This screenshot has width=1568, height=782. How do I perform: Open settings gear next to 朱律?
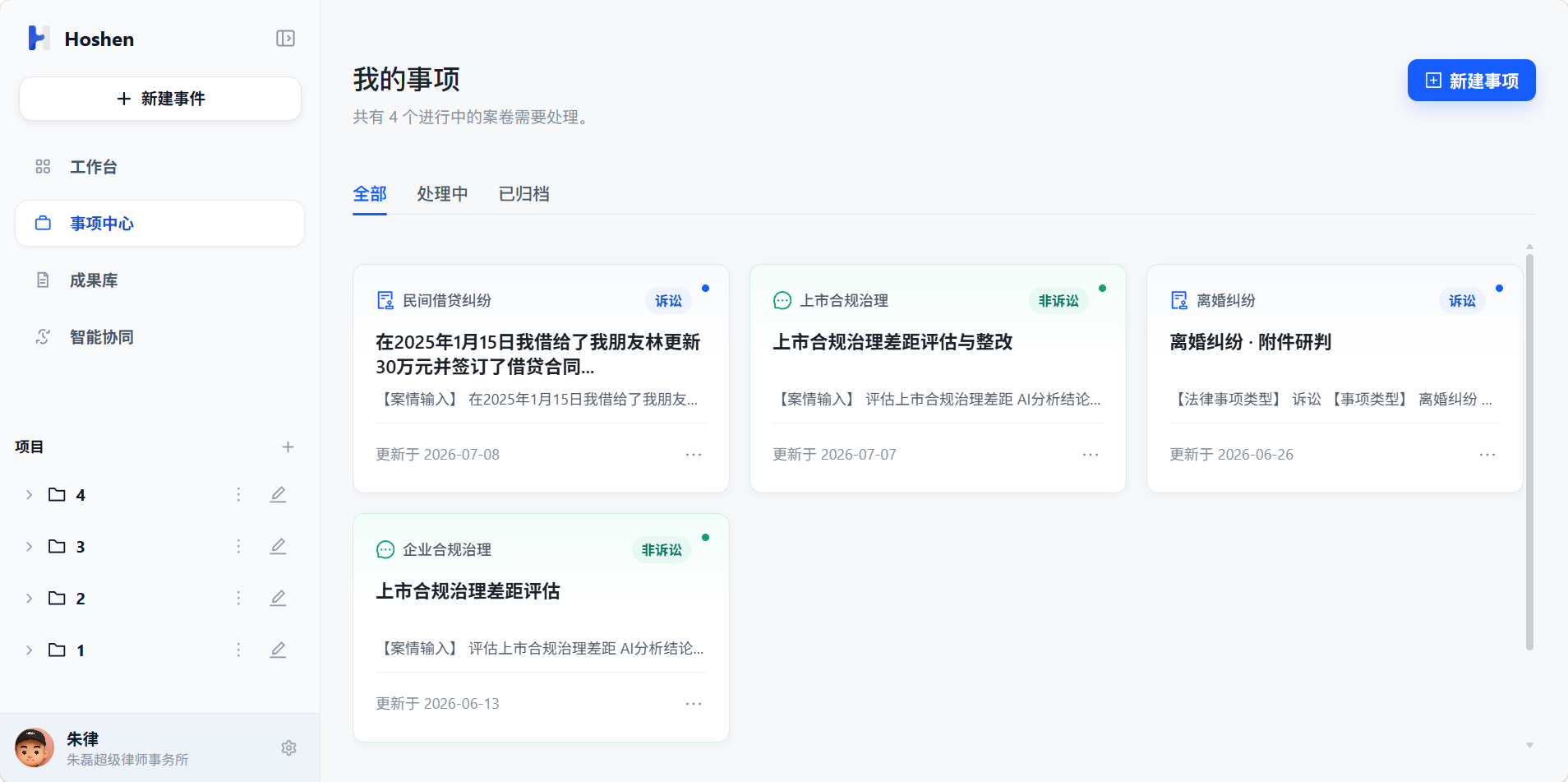click(x=288, y=748)
